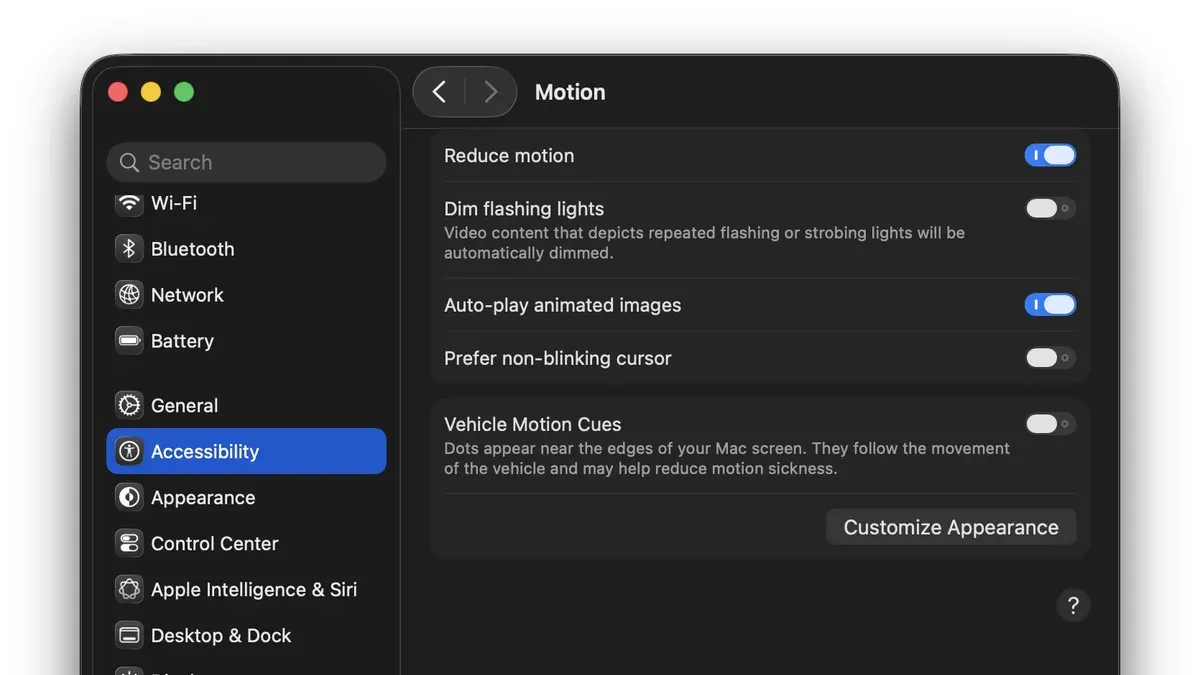The width and height of the screenshot is (1200, 675).
Task: Click the Apple Intelligence & Siri icon
Action: point(129,589)
